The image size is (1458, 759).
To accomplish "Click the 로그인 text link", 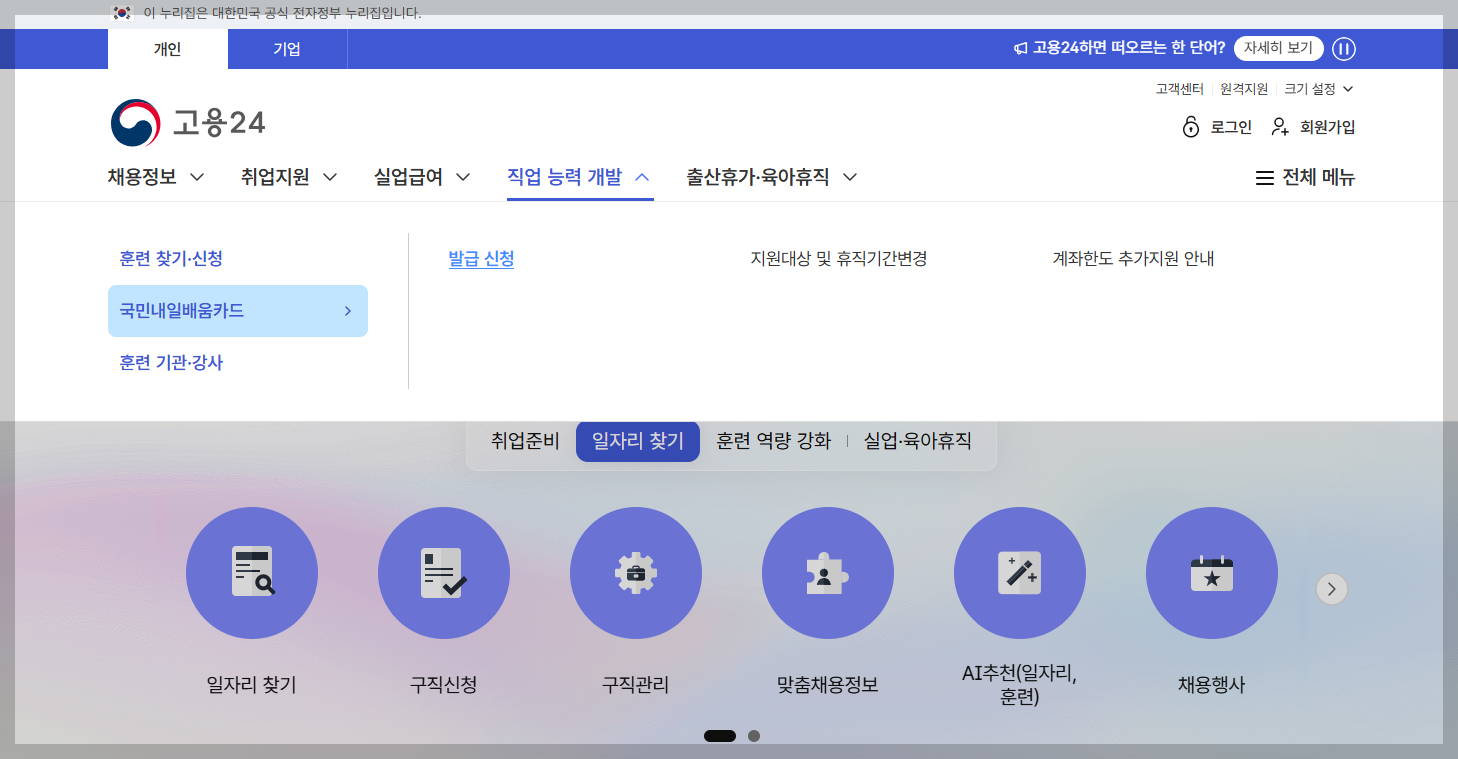I will pos(1231,127).
